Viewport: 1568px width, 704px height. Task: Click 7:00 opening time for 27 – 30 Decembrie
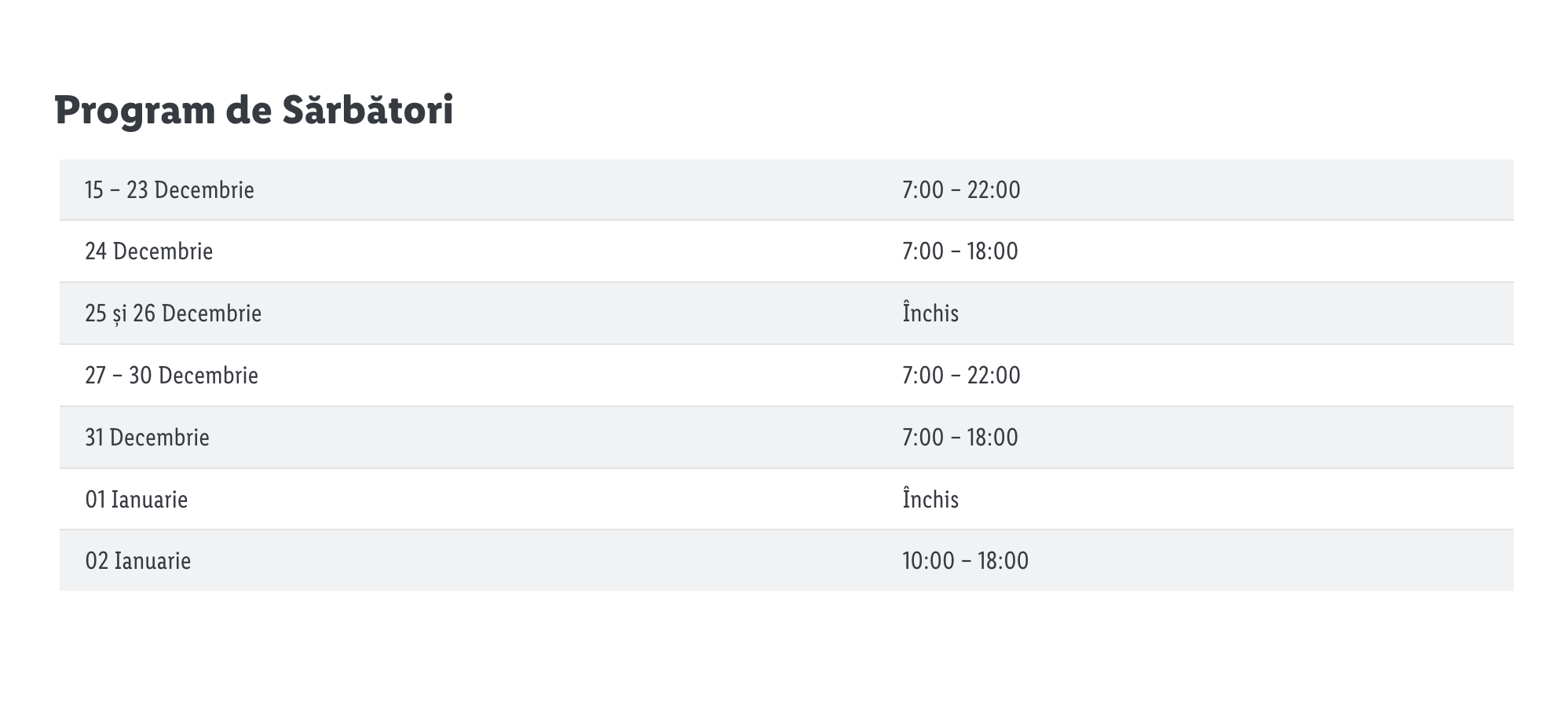[x=923, y=376]
